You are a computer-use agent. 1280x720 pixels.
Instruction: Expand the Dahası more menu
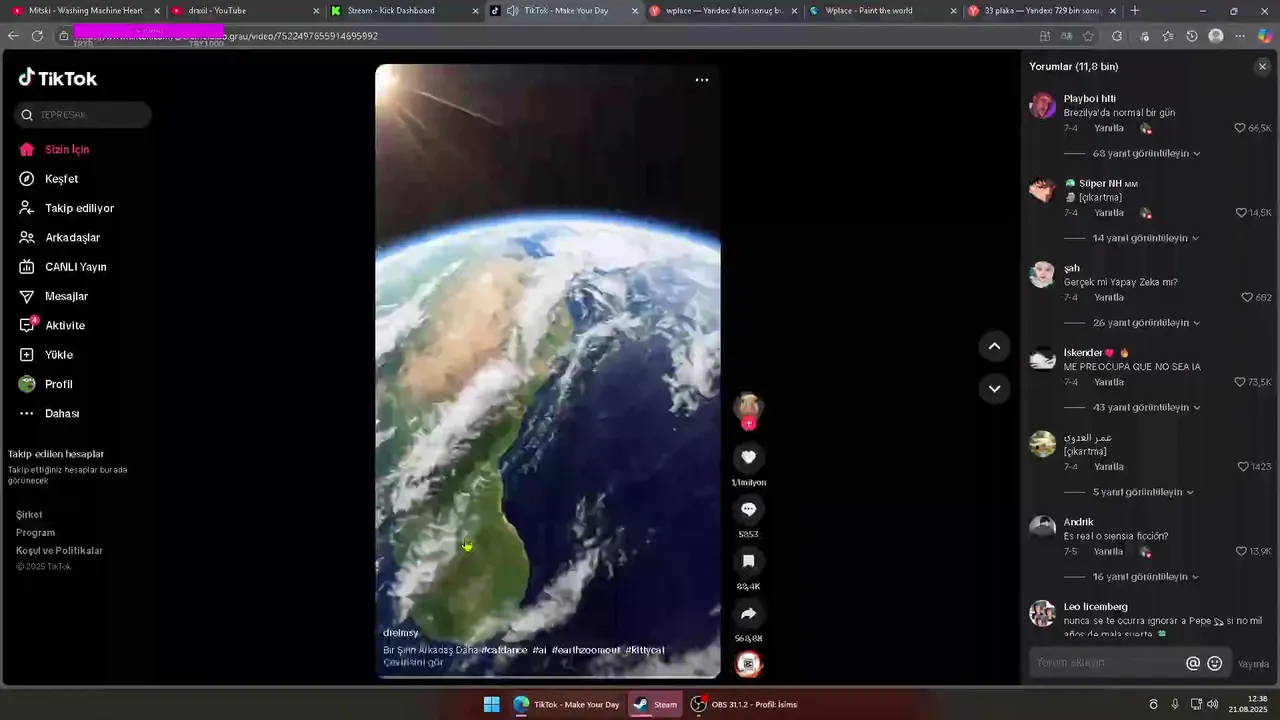click(62, 413)
